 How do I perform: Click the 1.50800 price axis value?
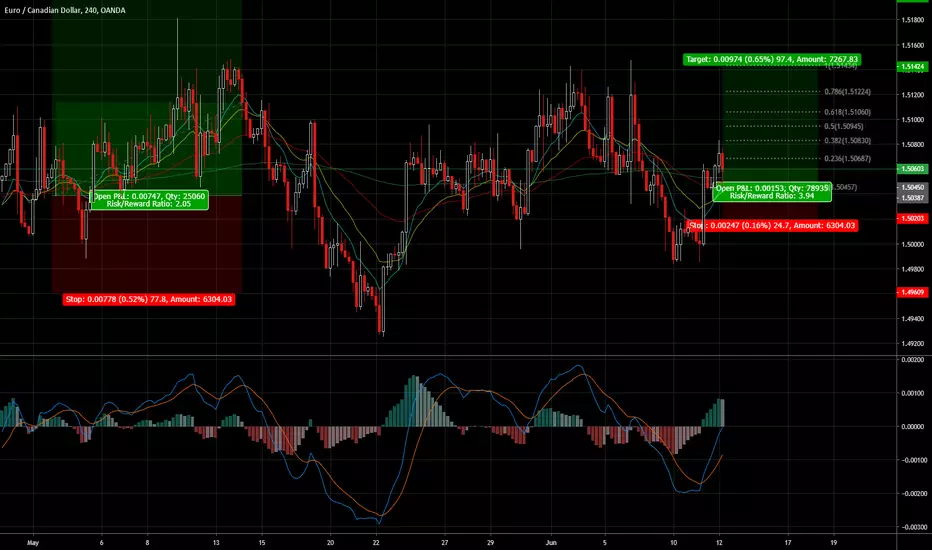[913, 144]
